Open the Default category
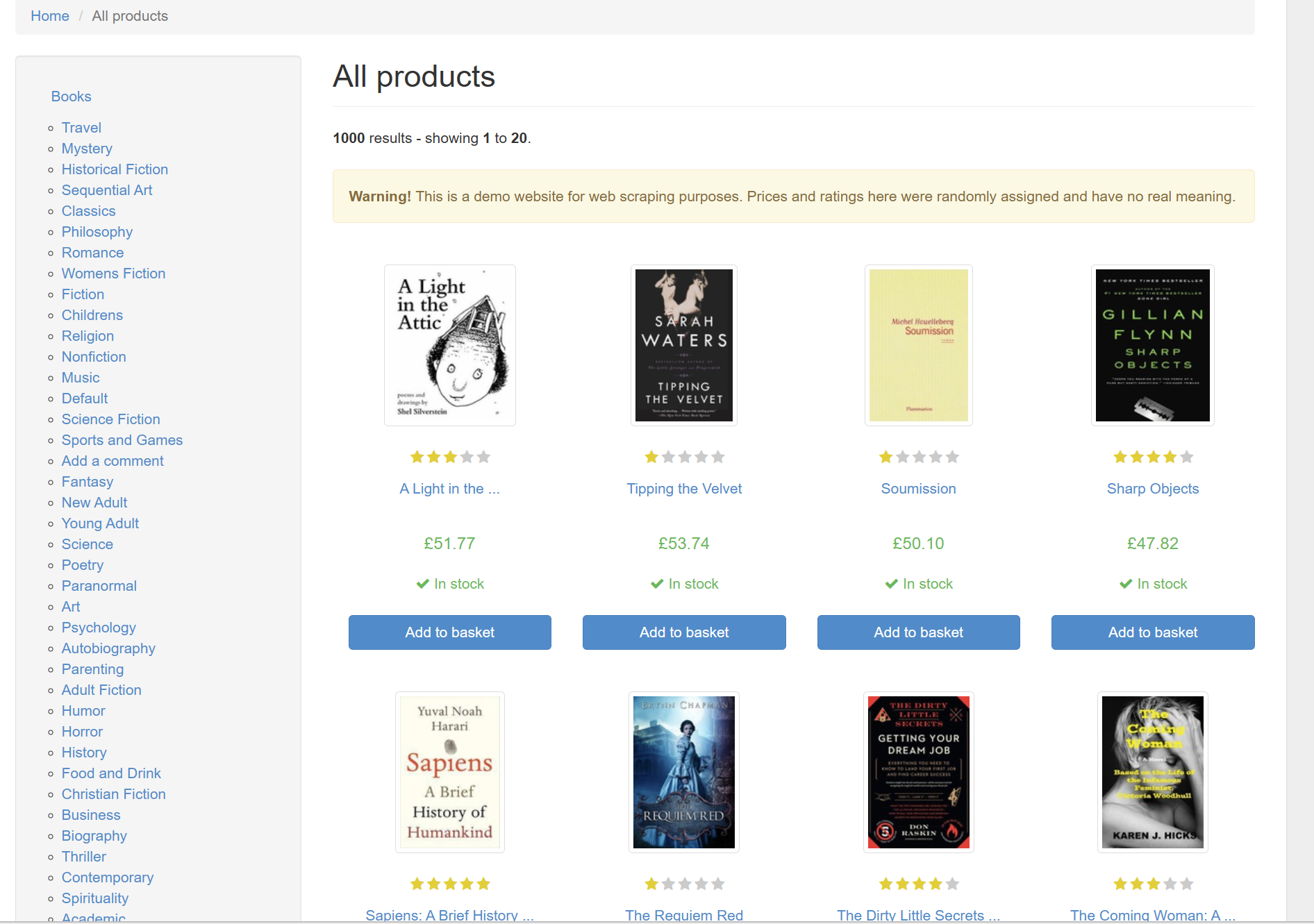This screenshot has width=1314, height=924. (85, 398)
